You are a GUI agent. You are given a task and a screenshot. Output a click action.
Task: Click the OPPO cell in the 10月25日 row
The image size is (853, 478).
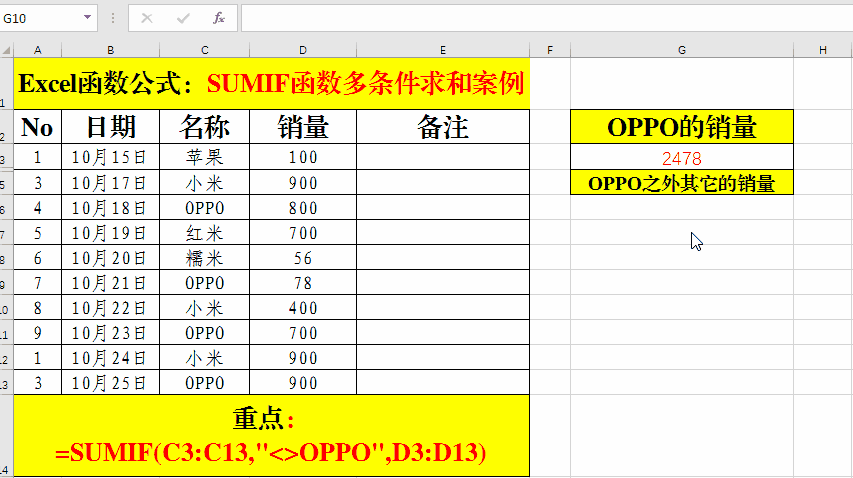pos(205,383)
